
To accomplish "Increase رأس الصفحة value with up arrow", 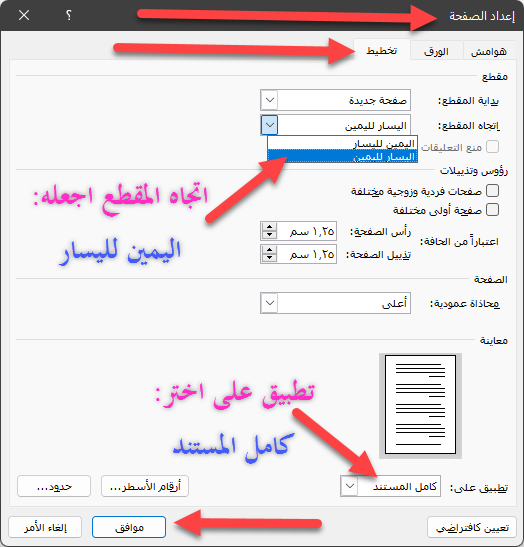I will click(269, 226).
